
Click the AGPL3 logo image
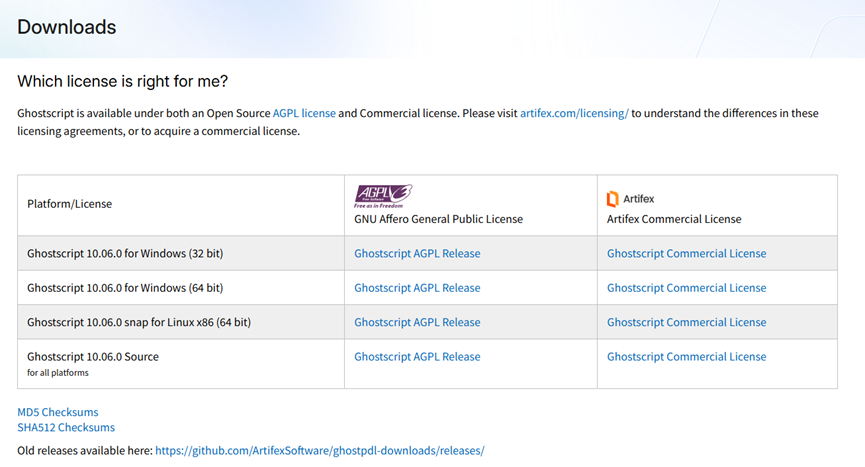383,196
